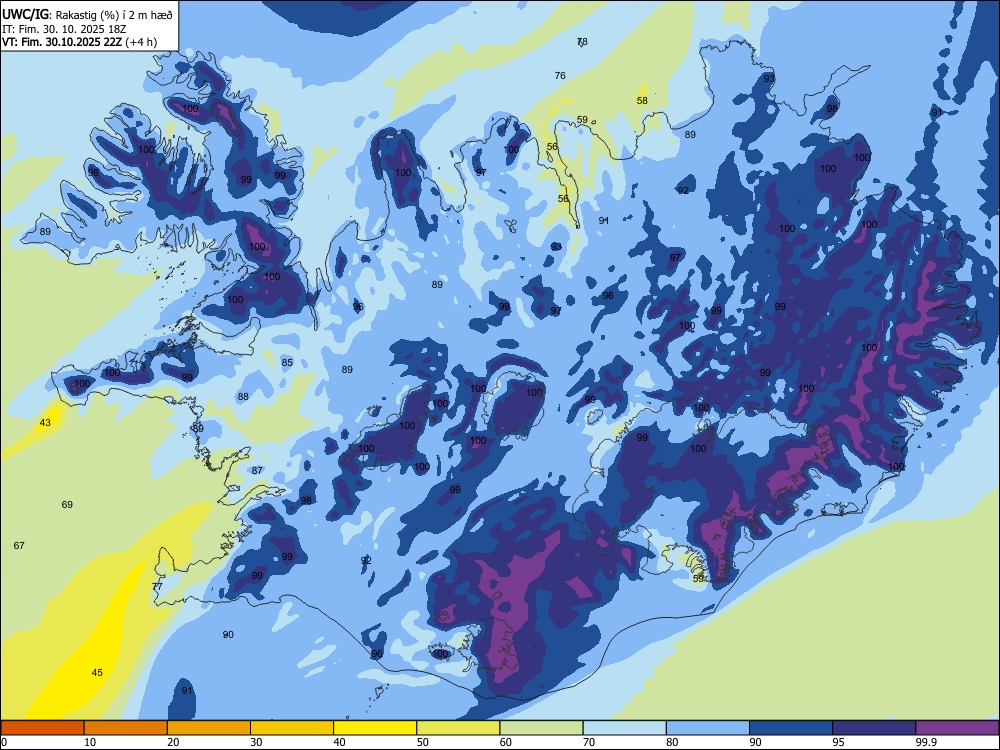Screen dimensions: 1000x750
Task: Click the 'Rakastig (%) í 2 m hæð' text
Action: tap(113, 15)
